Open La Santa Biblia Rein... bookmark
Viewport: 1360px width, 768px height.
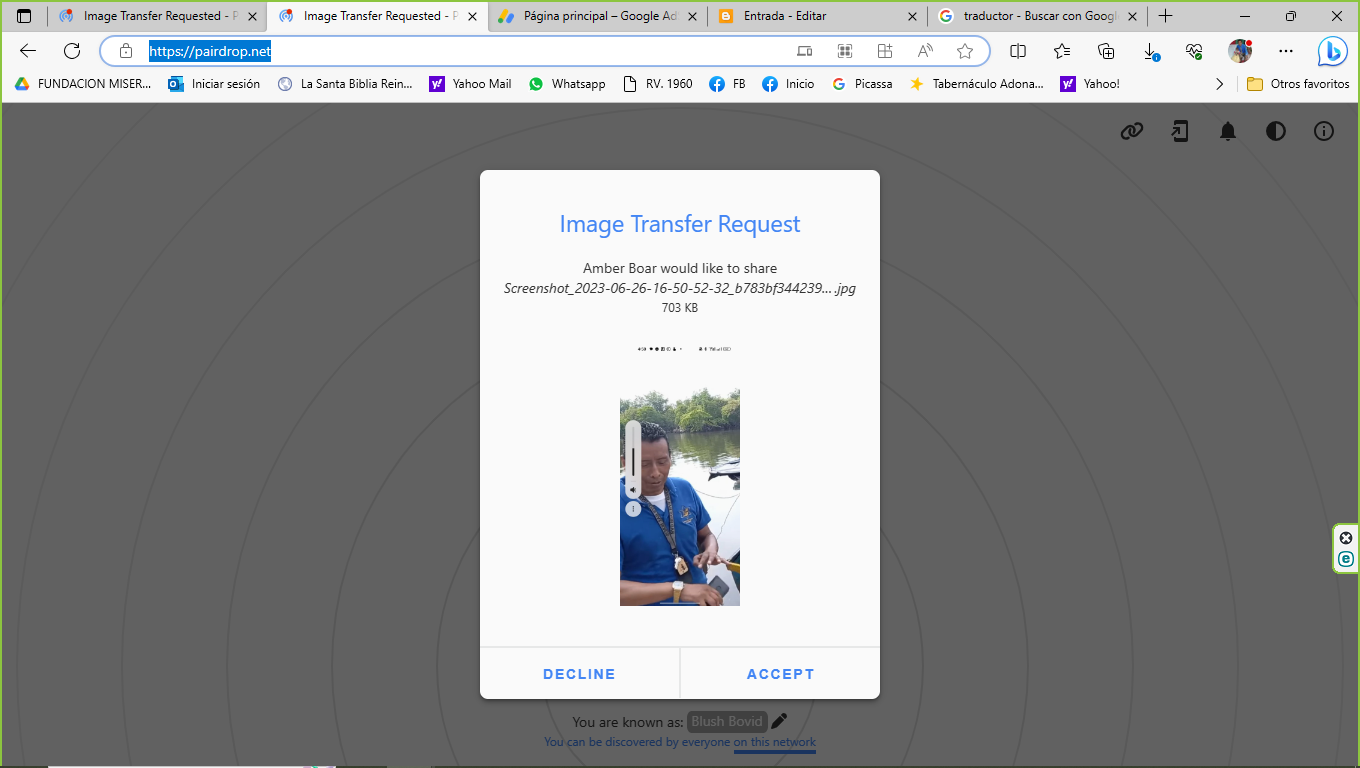[345, 84]
